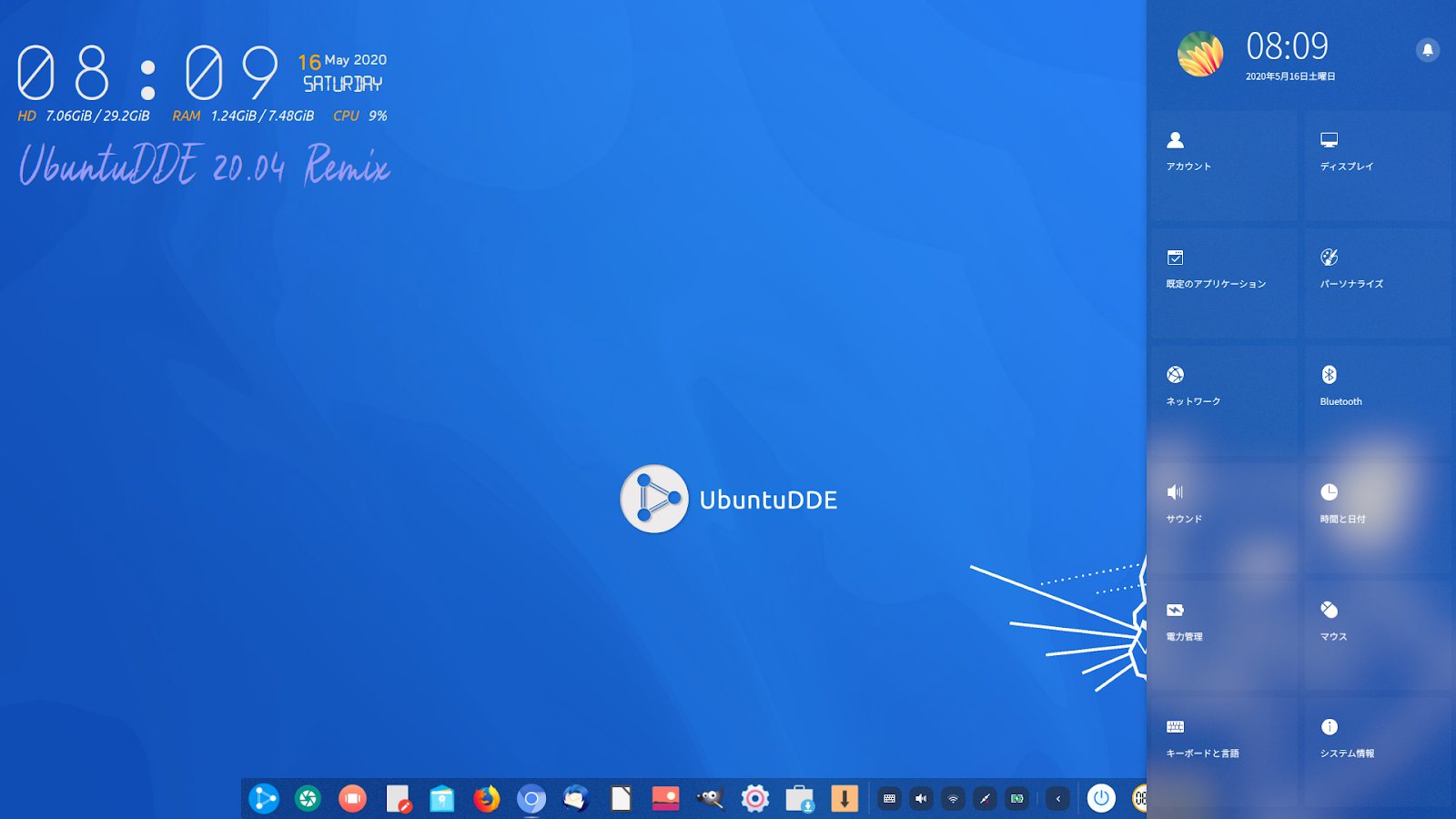
Task: Click the user avatar in Control Center
Action: tap(1200, 54)
